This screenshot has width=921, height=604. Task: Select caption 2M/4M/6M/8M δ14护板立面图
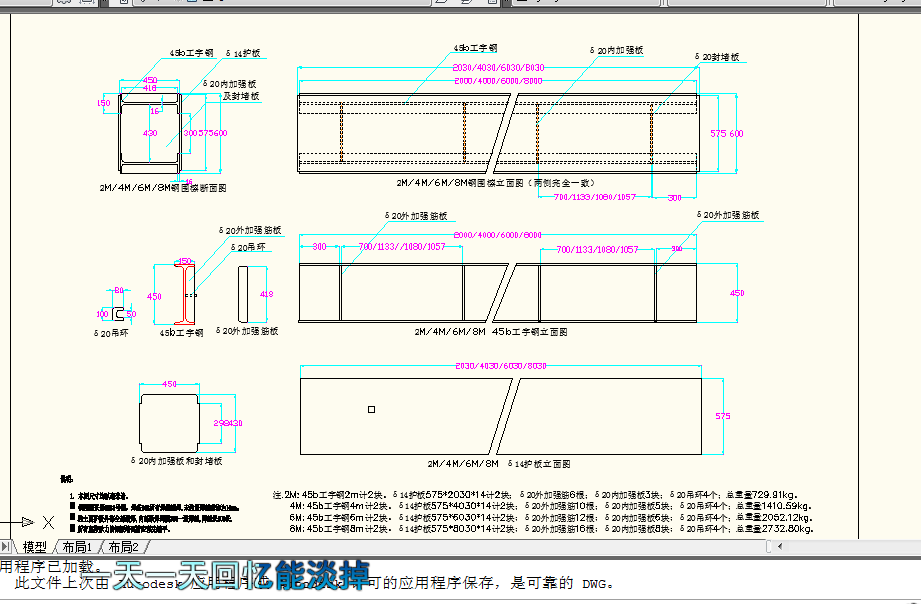coord(499,464)
